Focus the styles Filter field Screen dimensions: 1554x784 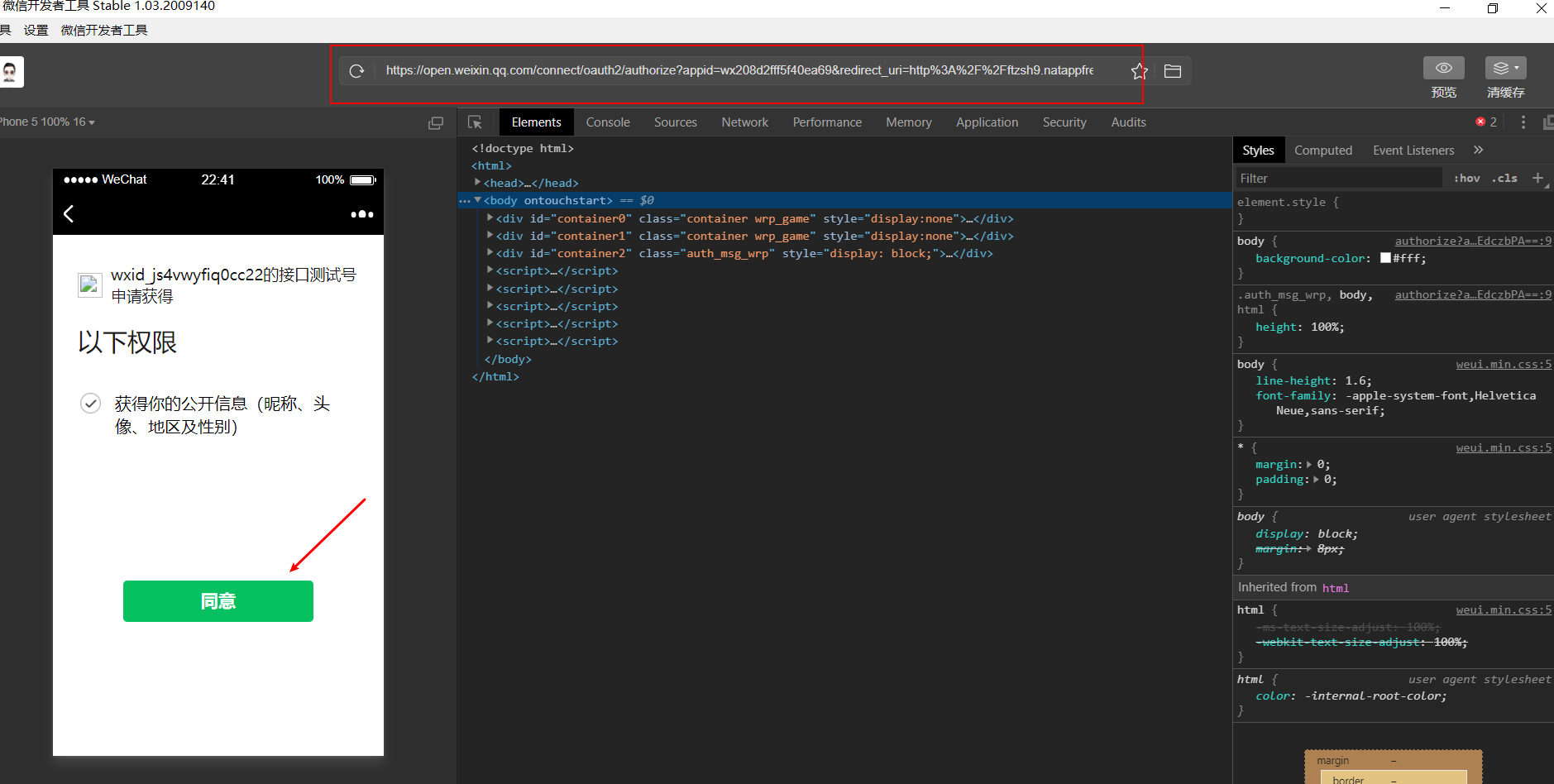click(1338, 179)
